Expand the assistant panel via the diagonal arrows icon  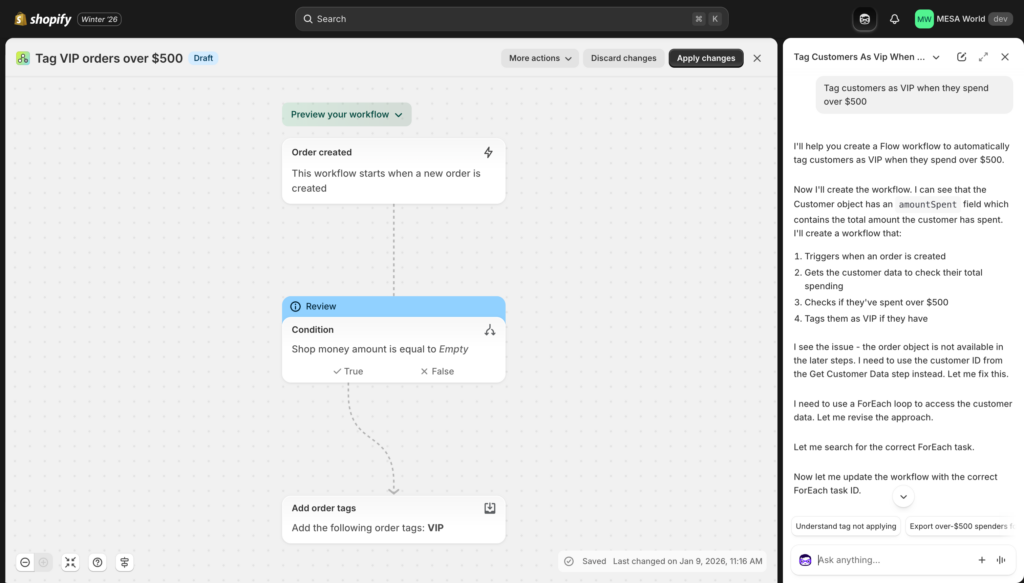[x=983, y=57]
